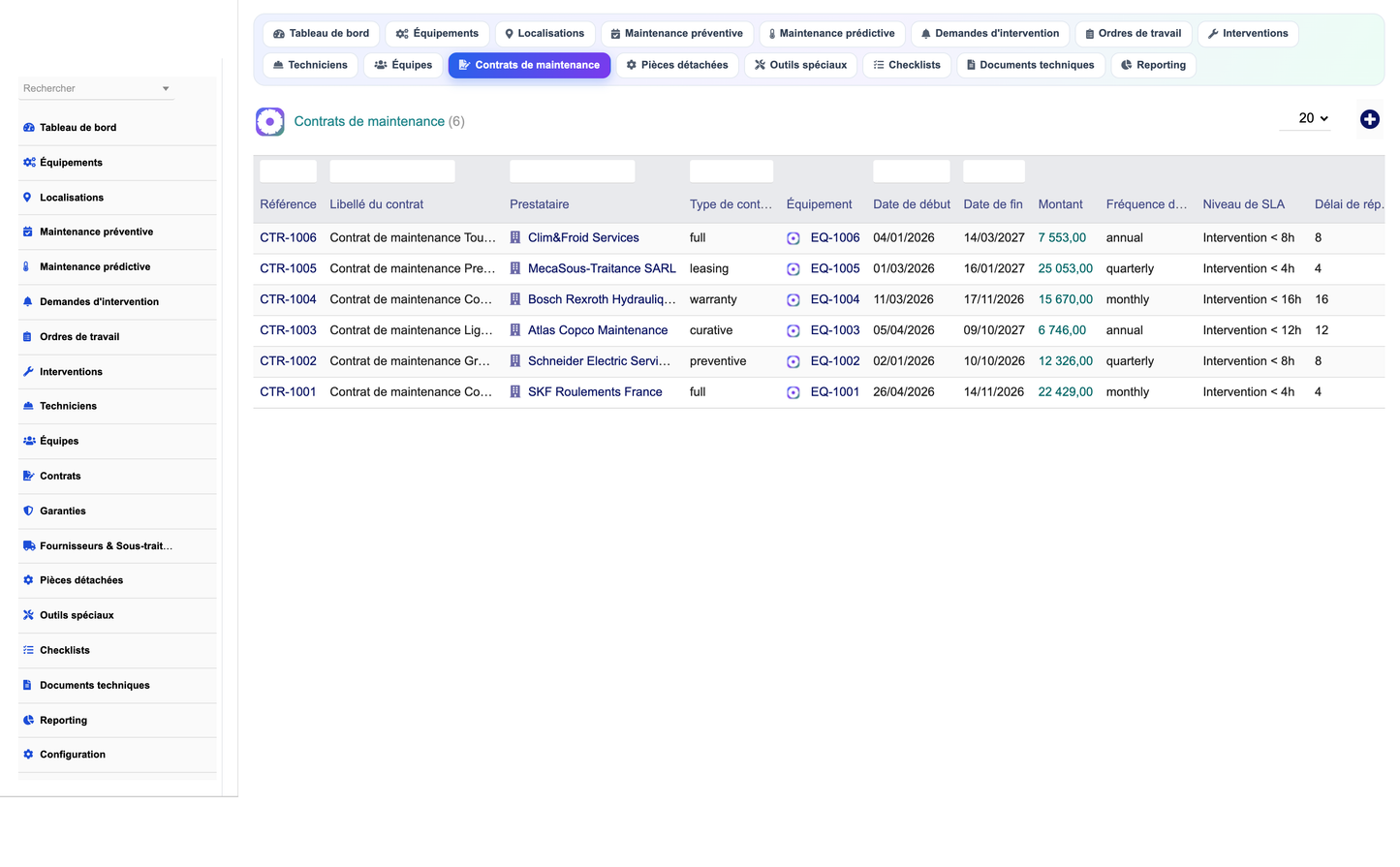The image size is (1400, 867).
Task: Click sidebar Interventions wrench icon
Action: (x=28, y=372)
